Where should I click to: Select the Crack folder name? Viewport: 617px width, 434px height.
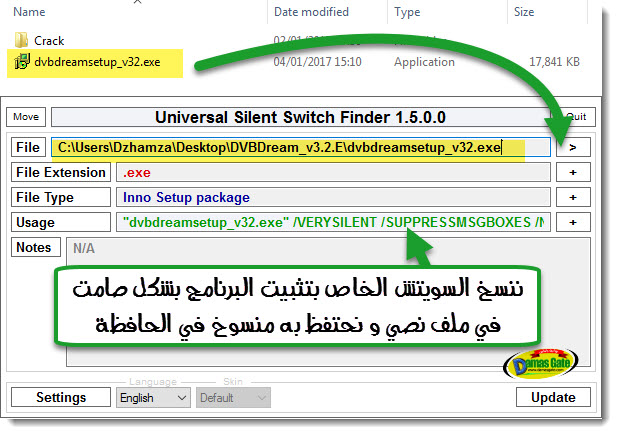(49, 41)
